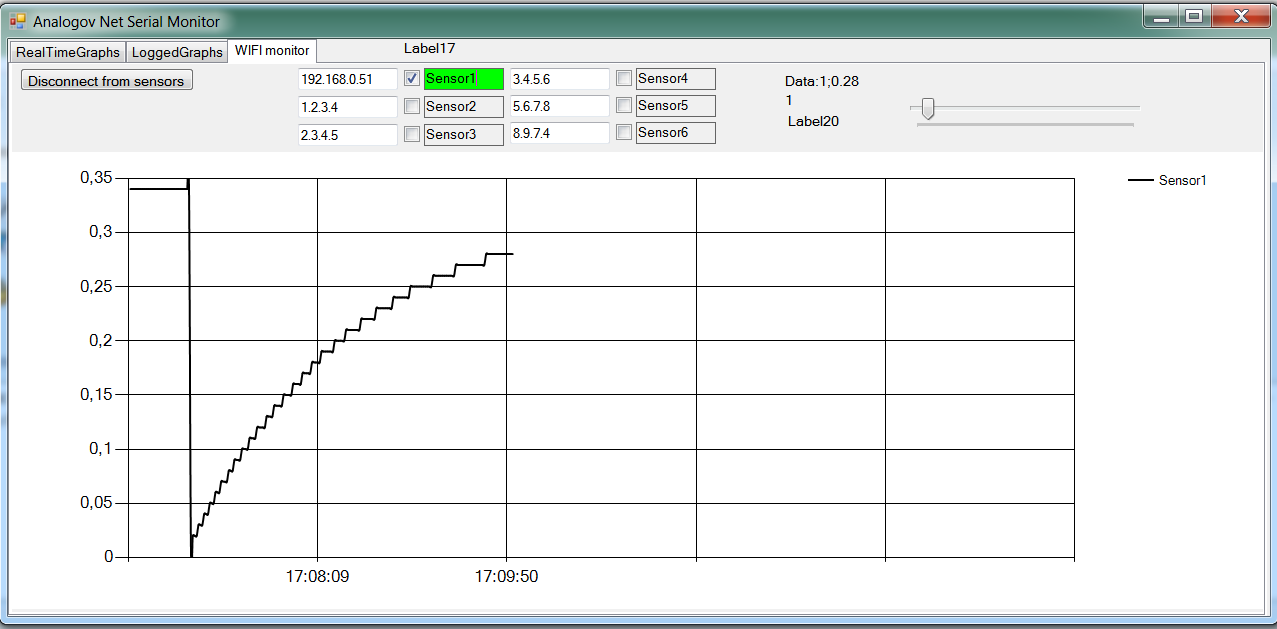Check the Sensor4 checkbox

[624, 78]
